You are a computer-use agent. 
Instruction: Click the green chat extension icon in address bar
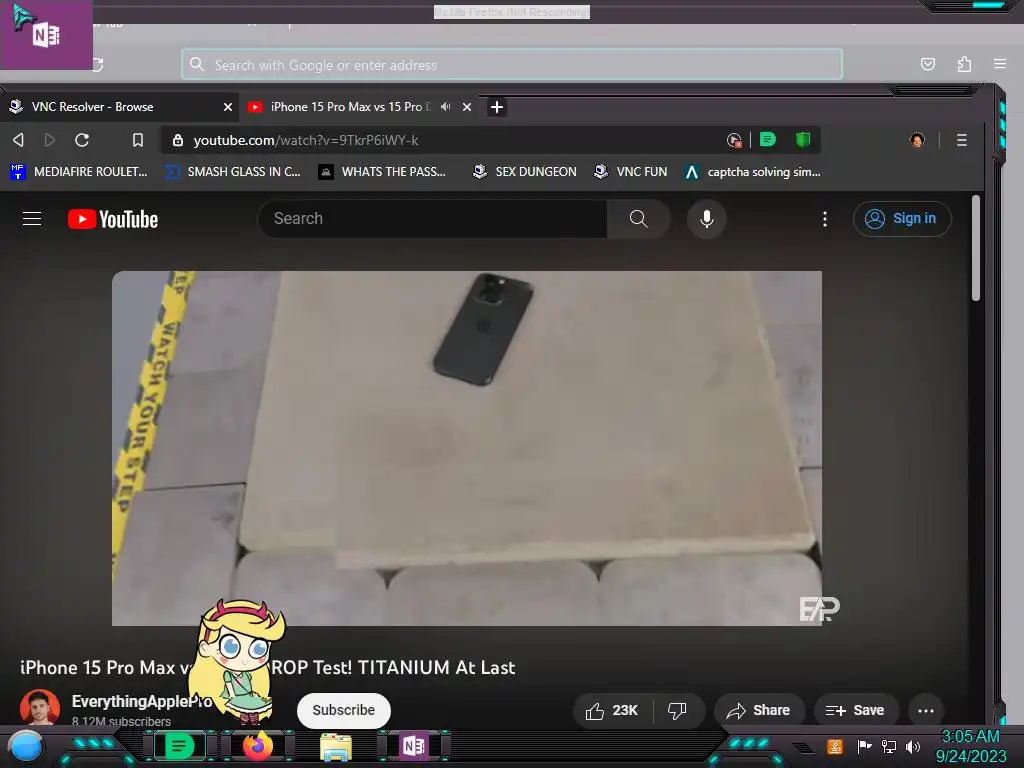(768, 139)
